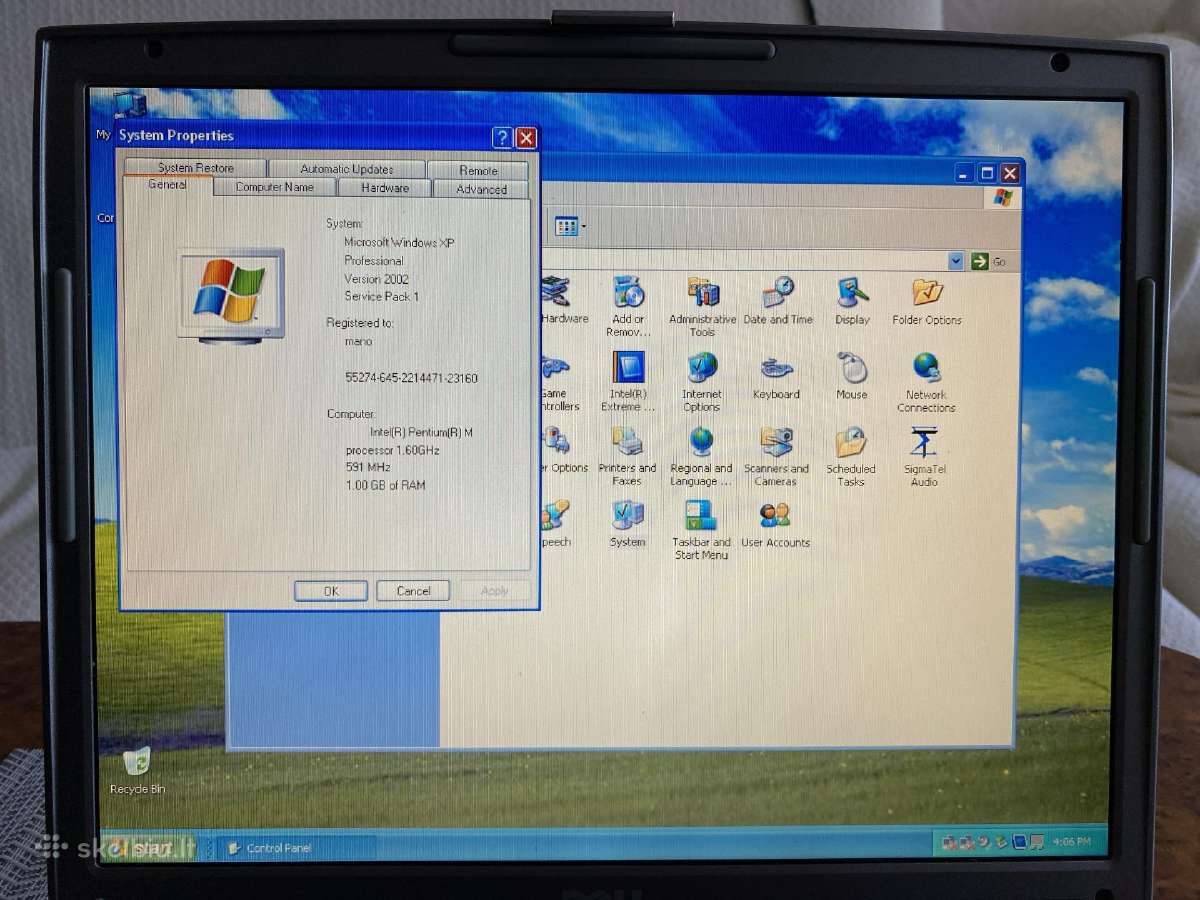Open the Display settings icon

tap(852, 300)
